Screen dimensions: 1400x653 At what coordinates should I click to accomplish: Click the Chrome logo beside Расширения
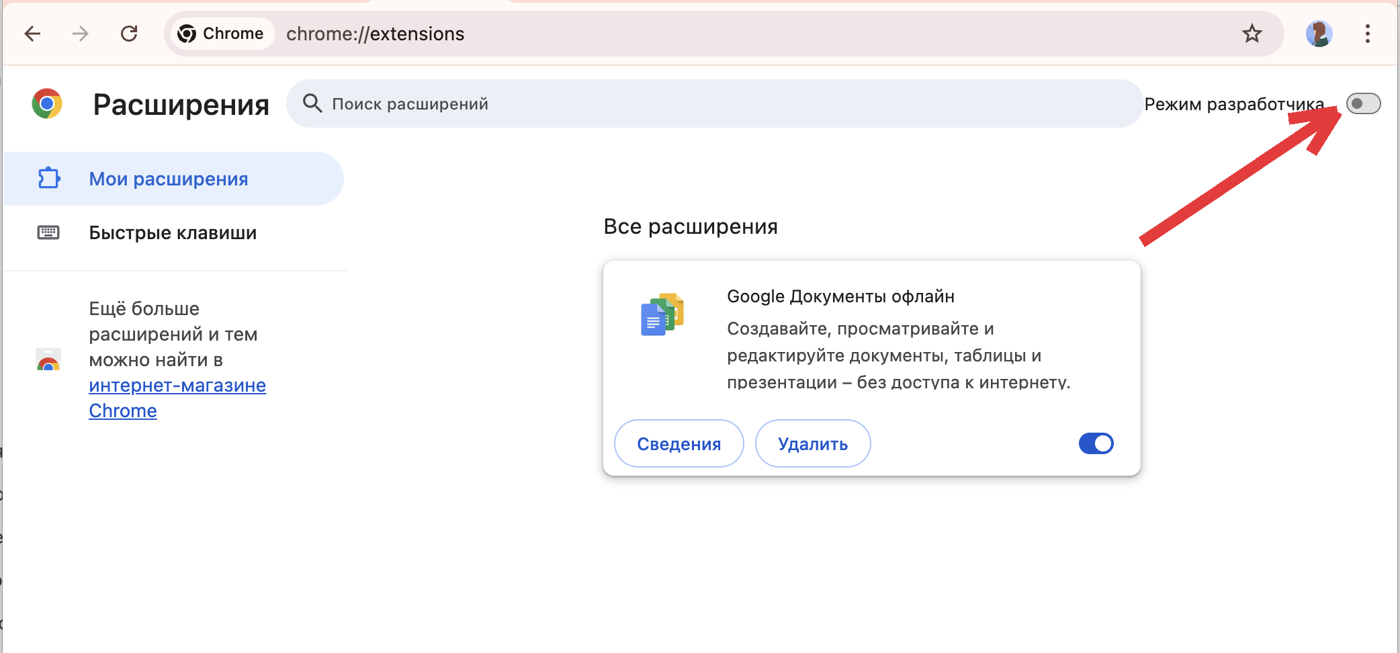[x=47, y=104]
